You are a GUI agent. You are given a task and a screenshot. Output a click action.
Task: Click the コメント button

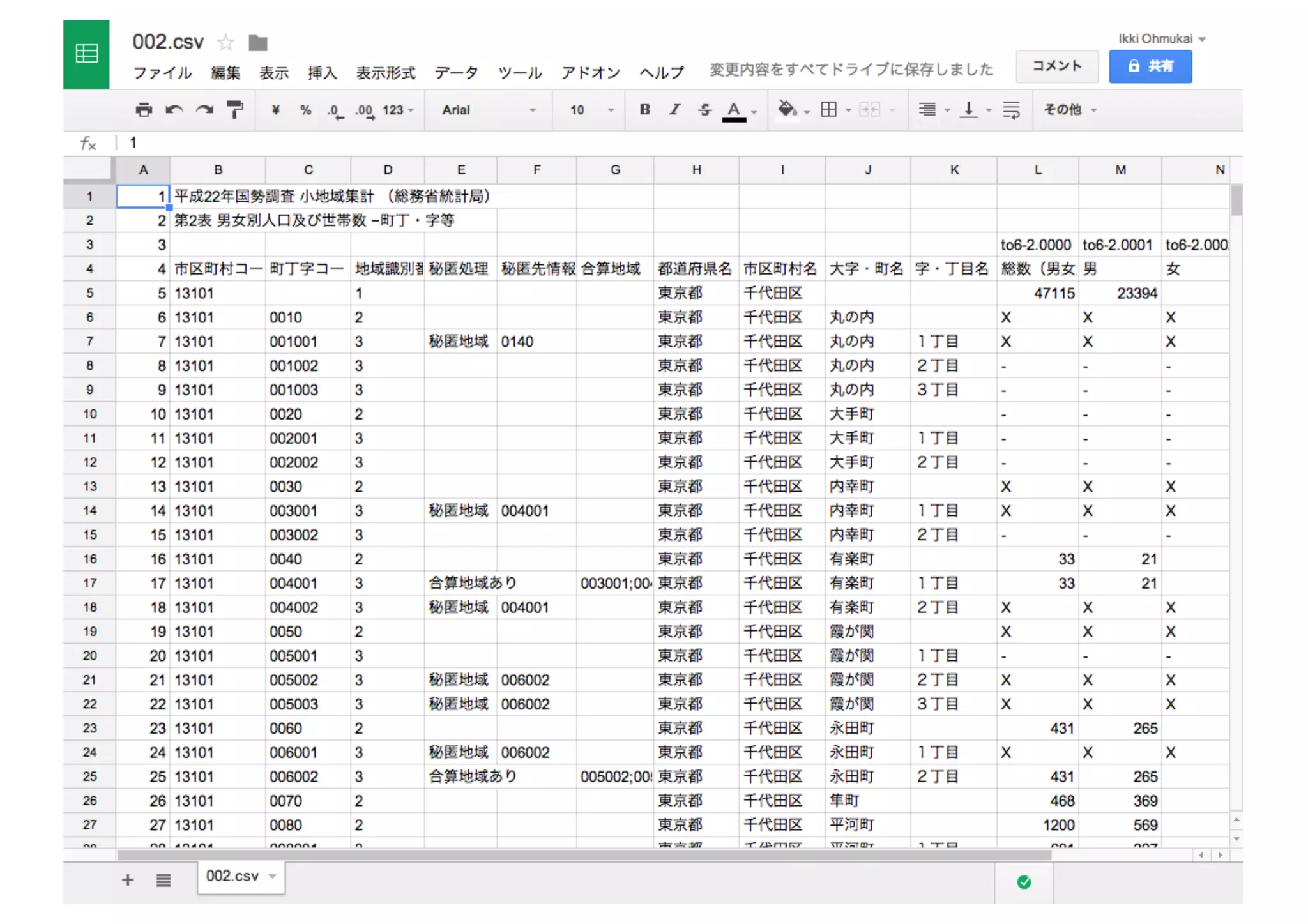coord(1057,66)
